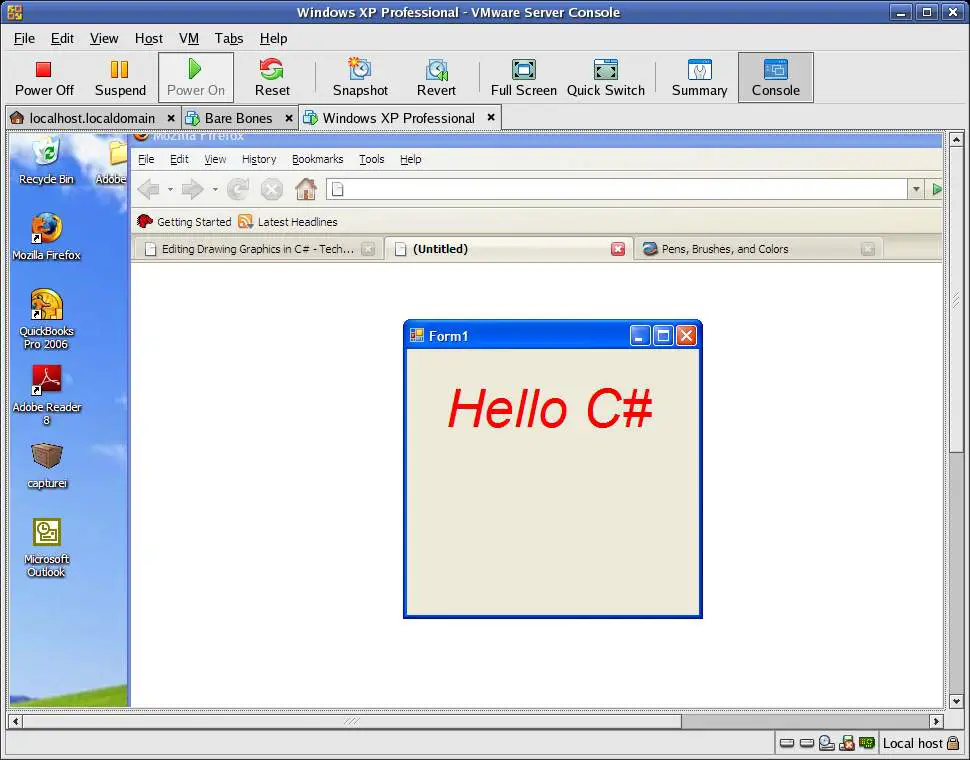970x760 pixels.
Task: Click the horizontal scrollbar of the console
Action: 350,721
